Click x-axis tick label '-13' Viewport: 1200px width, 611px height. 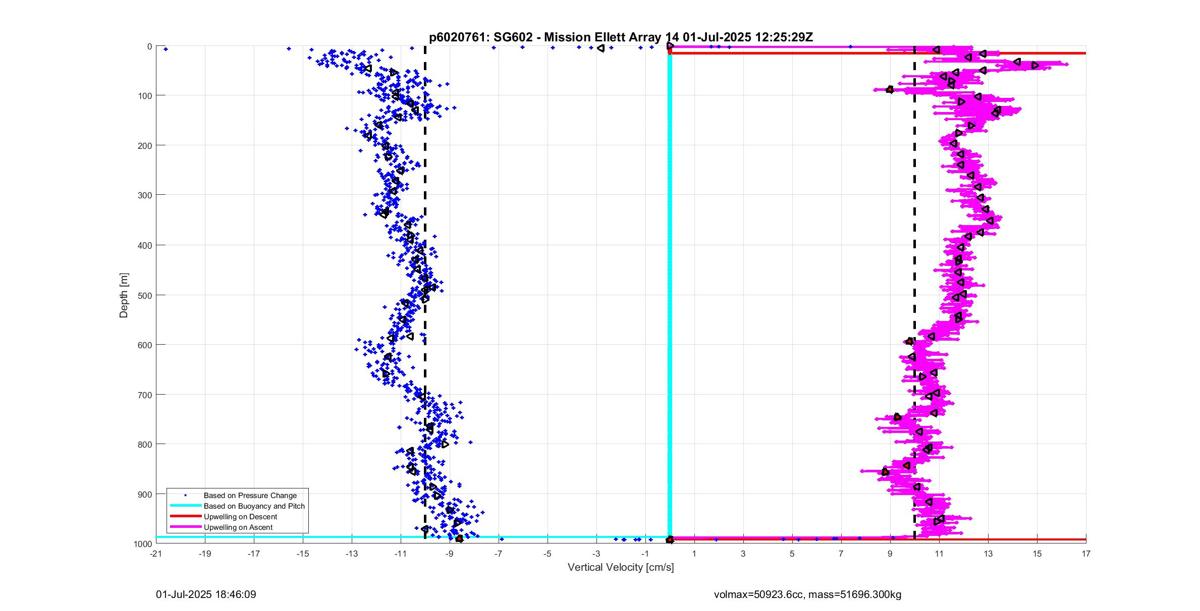point(352,553)
